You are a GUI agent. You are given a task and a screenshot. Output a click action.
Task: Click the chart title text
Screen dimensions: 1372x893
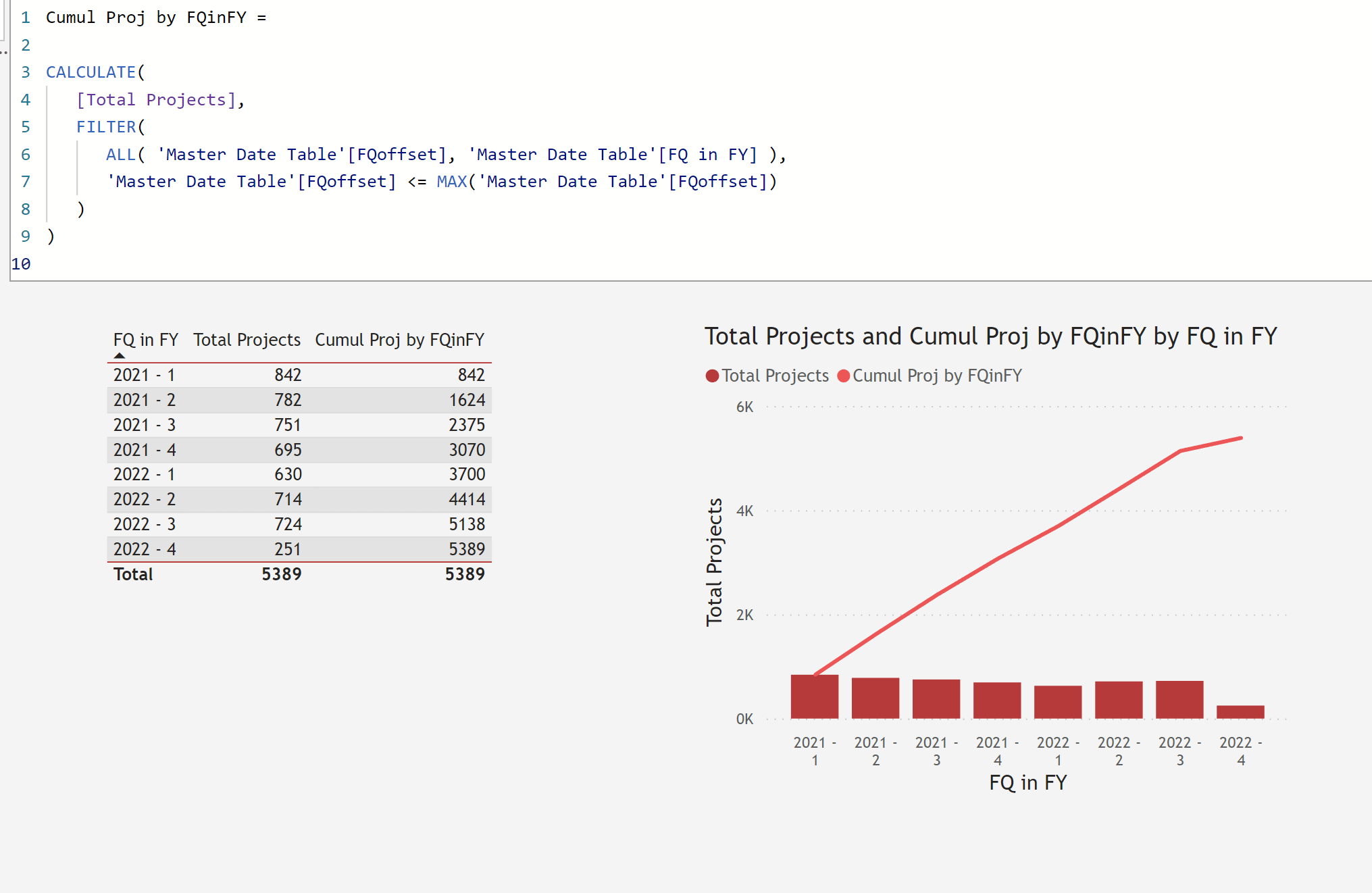(x=990, y=336)
